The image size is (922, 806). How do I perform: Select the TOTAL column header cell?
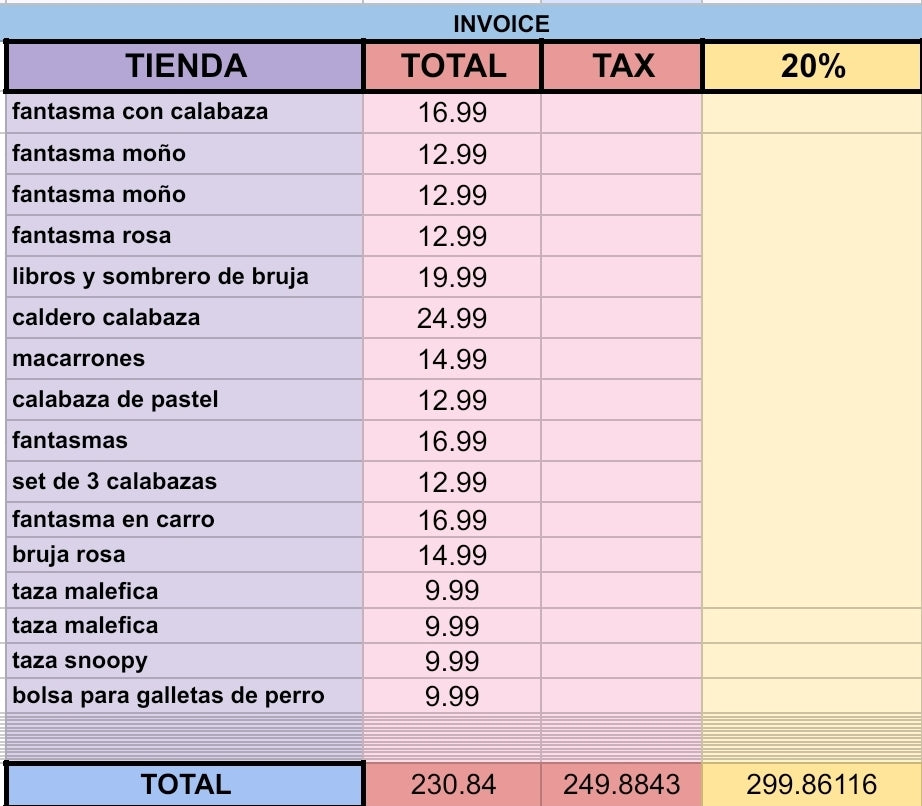click(x=453, y=66)
